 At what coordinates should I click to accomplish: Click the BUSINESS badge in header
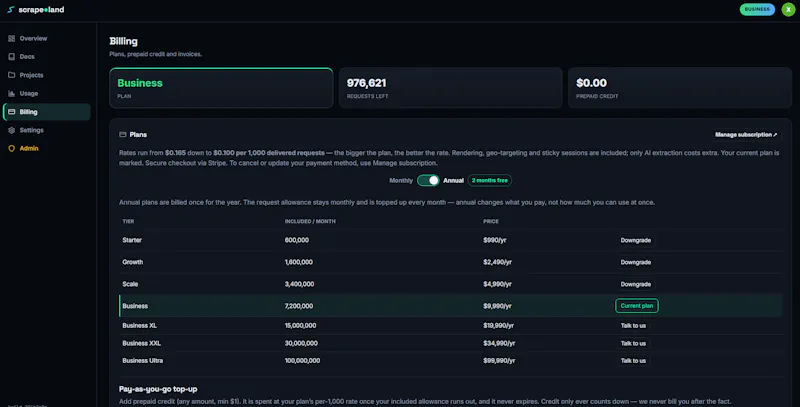coord(757,9)
